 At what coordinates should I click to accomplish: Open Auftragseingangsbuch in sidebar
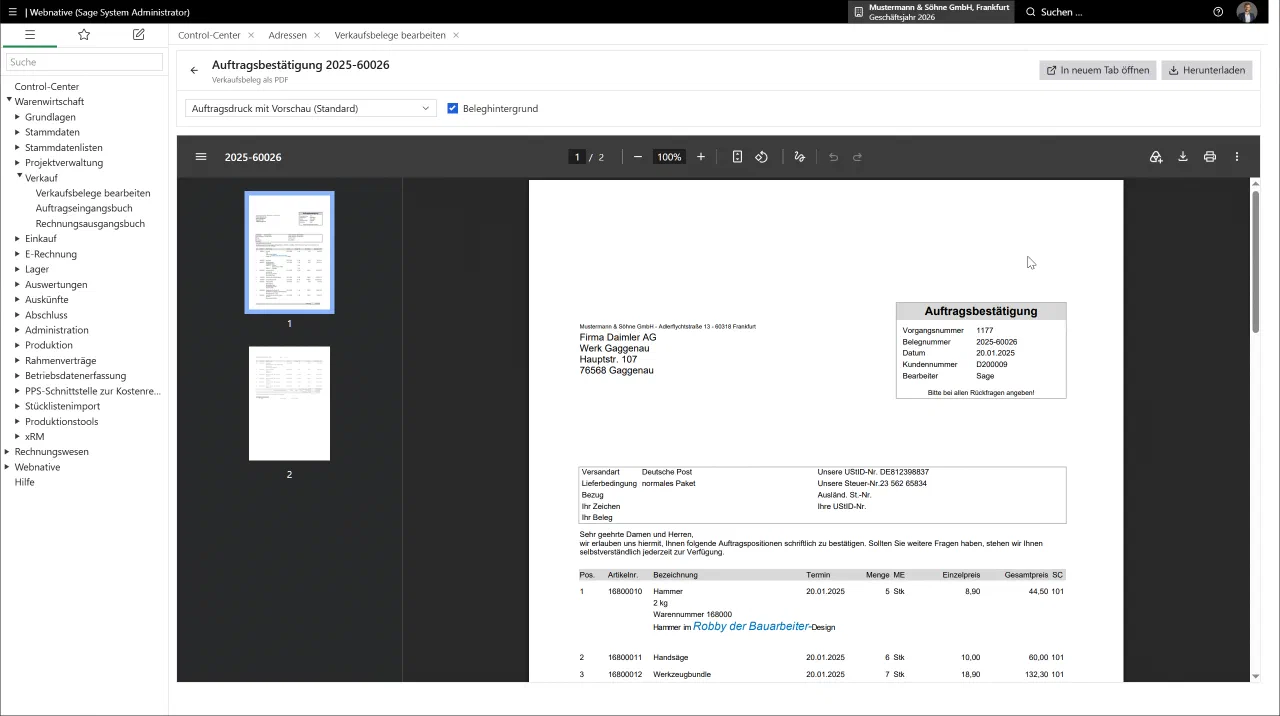click(84, 208)
